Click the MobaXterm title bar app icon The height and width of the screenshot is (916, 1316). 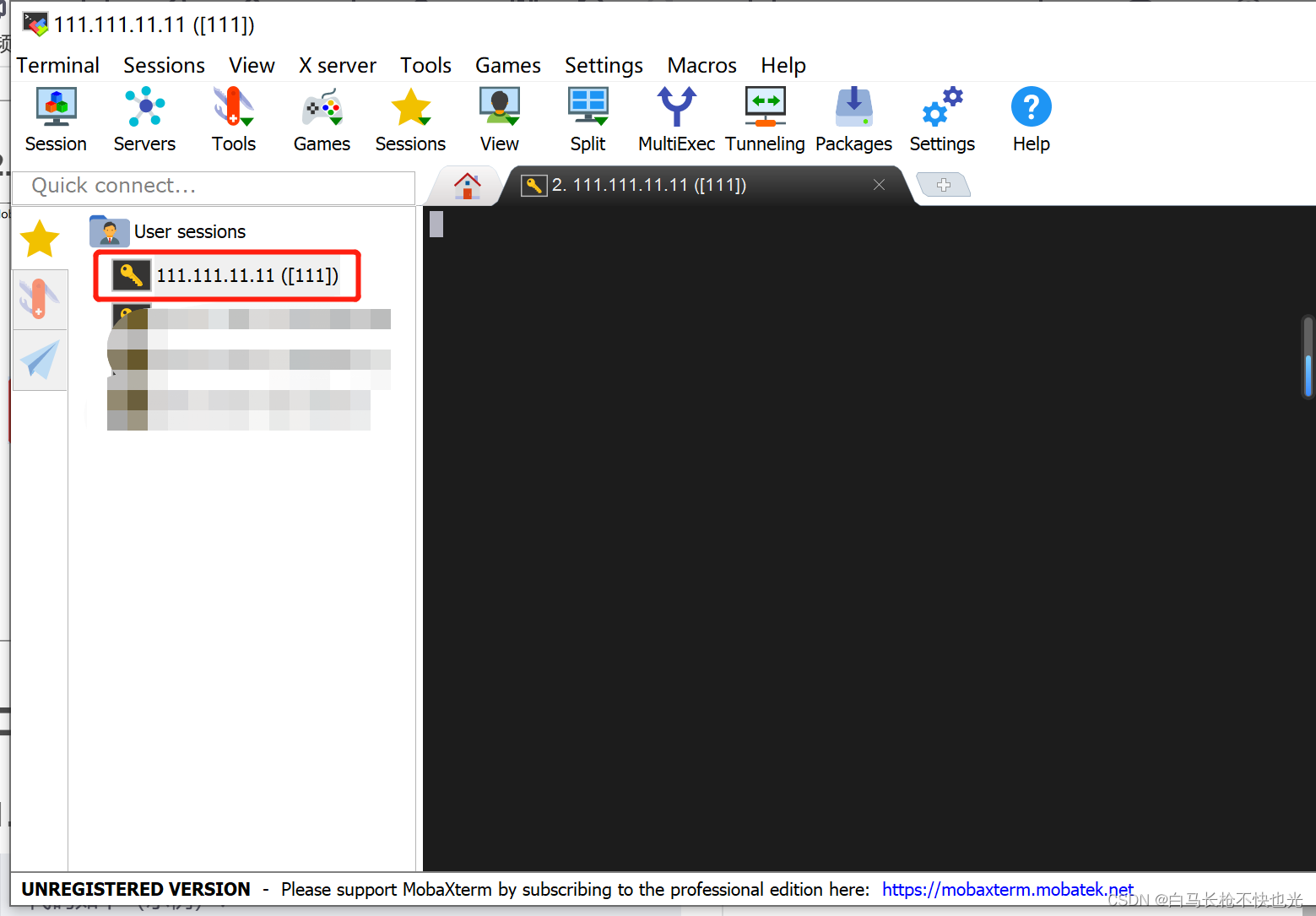[35, 24]
